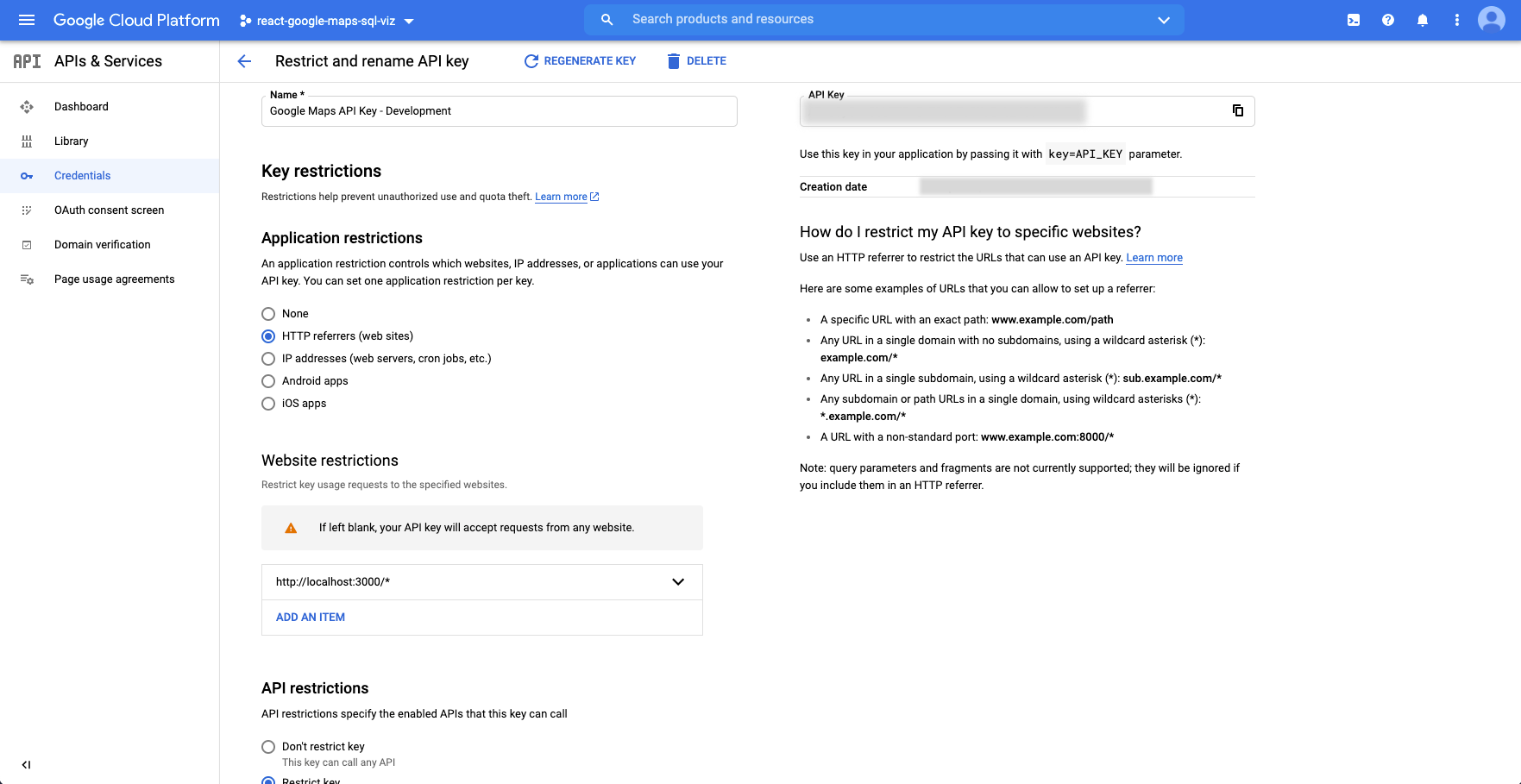Screen dimensions: 1521x784
Task: Open Learn more under Key restrictions
Action: 567,197
